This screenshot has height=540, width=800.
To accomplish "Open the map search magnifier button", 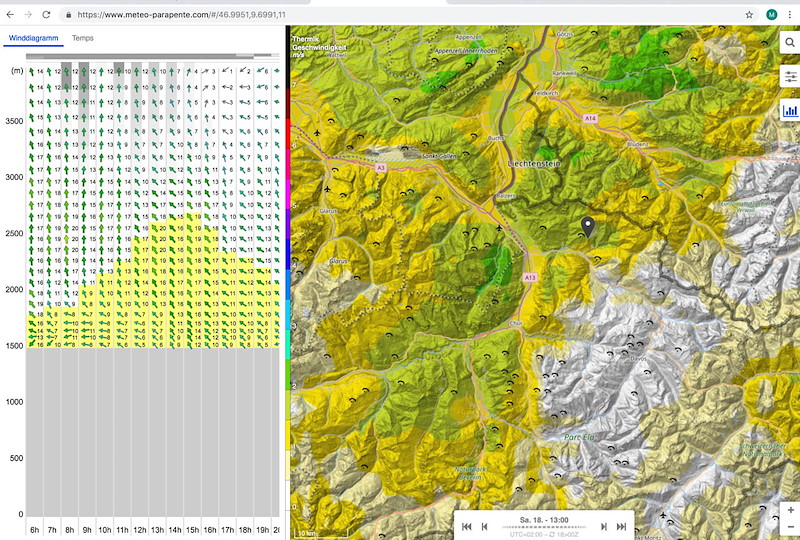I will tap(790, 42).
